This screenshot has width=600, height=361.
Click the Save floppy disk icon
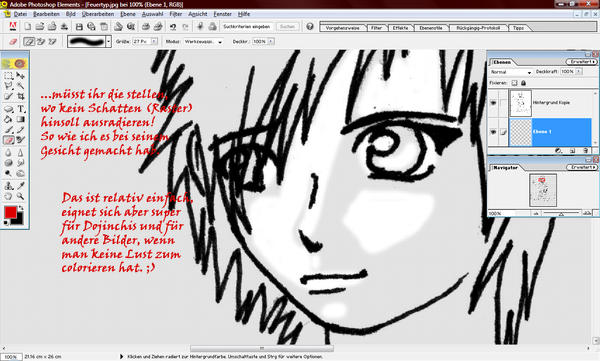79,27
